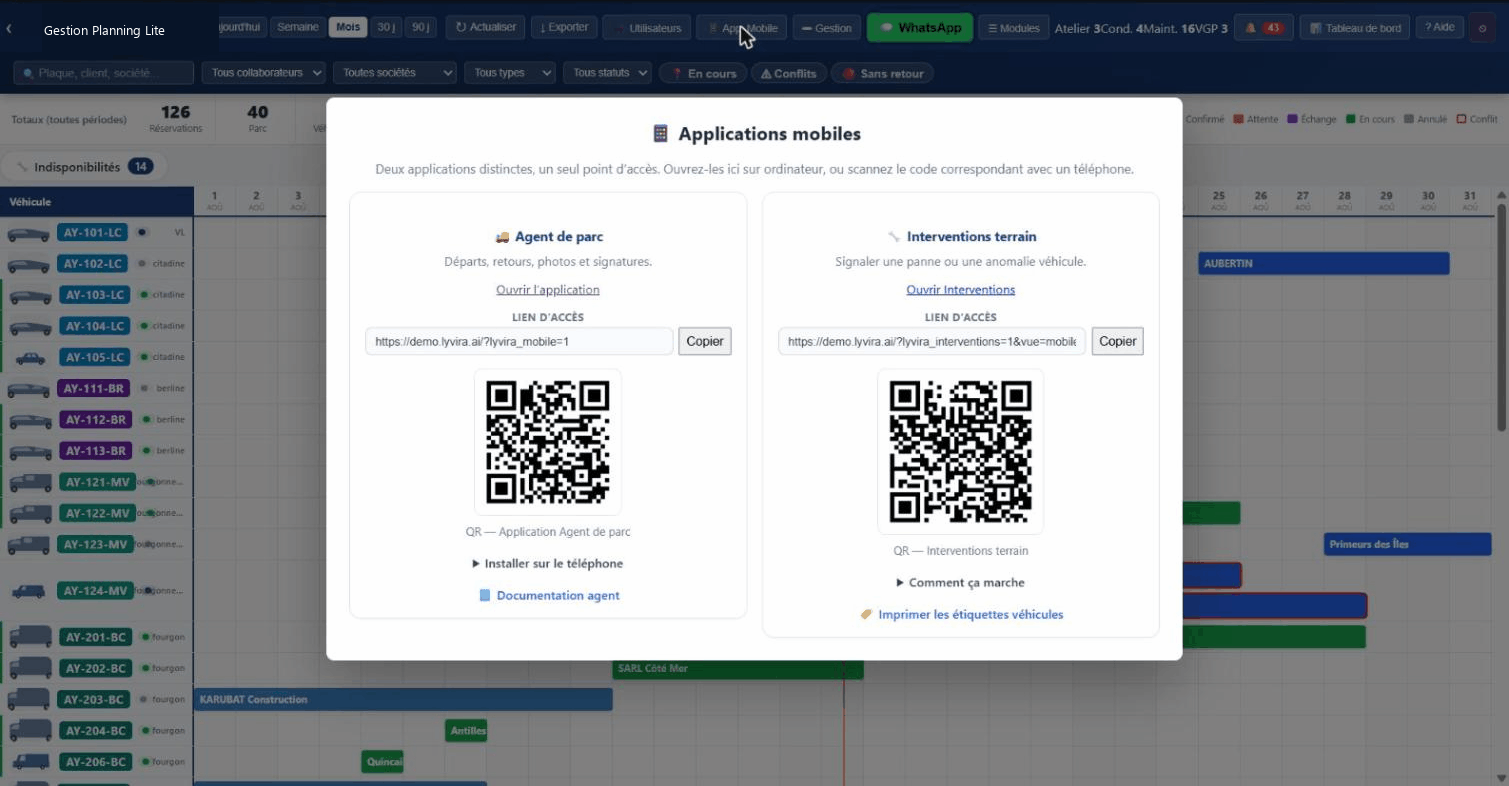This screenshot has width=1509, height=786.
Task: Click the sedan icon beside AY-111-BR
Action: pyautogui.click(x=28, y=389)
